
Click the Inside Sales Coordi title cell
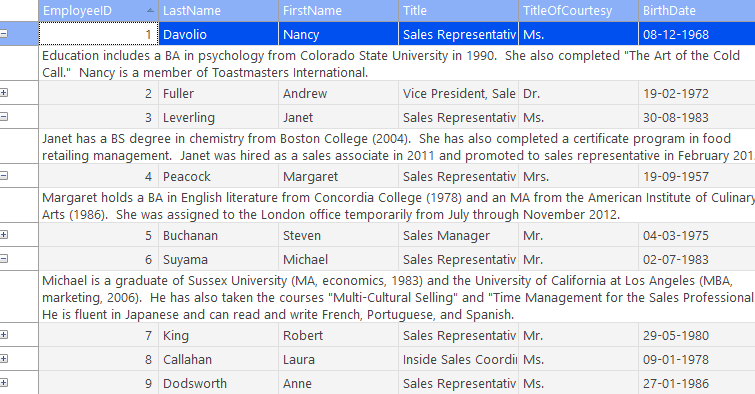[458, 359]
